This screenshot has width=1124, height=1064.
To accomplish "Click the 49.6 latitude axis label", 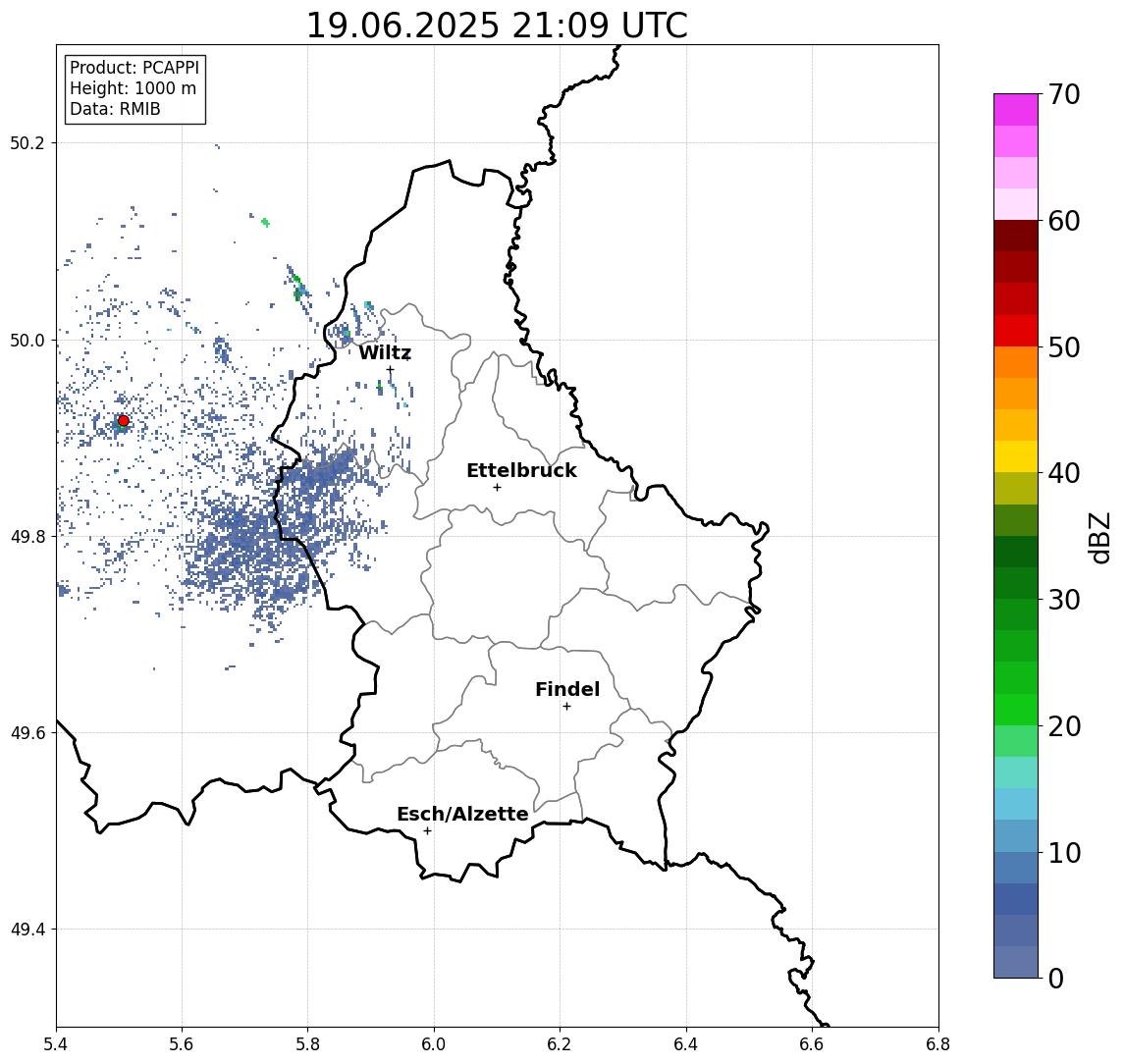I will [x=27, y=733].
